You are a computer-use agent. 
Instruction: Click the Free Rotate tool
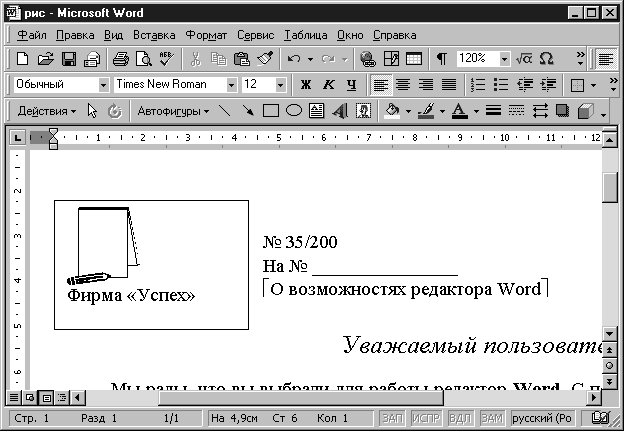point(115,111)
